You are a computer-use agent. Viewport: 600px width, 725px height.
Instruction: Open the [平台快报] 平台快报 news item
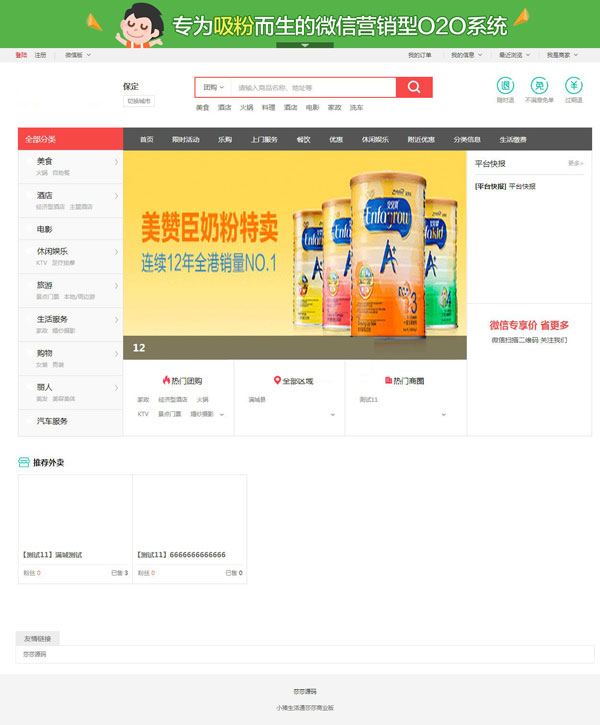click(x=505, y=186)
